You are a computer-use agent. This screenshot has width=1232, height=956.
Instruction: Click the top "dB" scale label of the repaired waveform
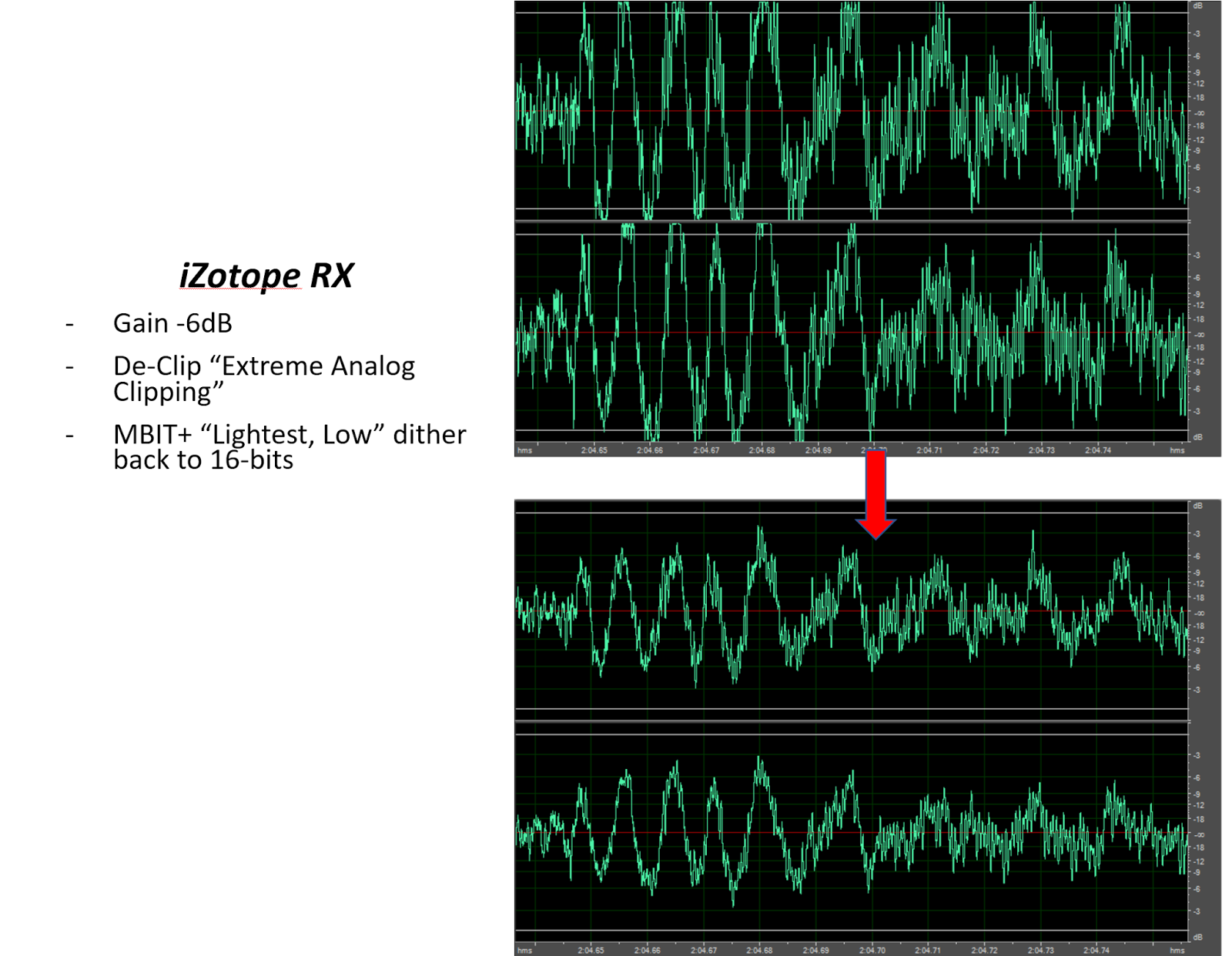click(1197, 506)
